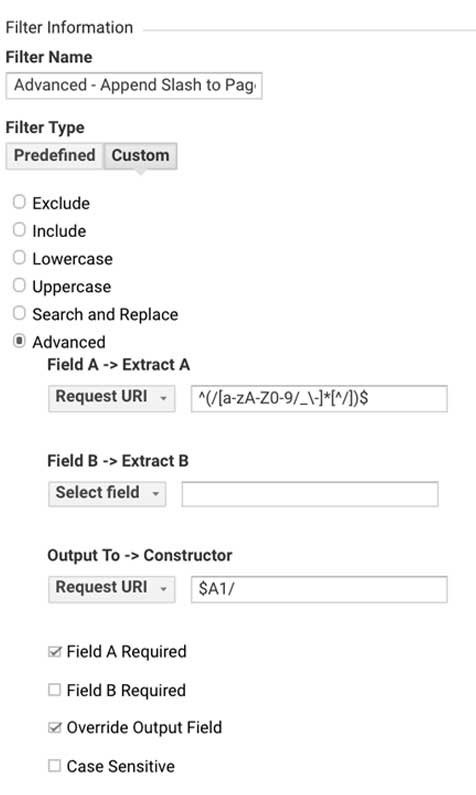
Task: Click the Extract A regex input field
Action: tap(319, 399)
